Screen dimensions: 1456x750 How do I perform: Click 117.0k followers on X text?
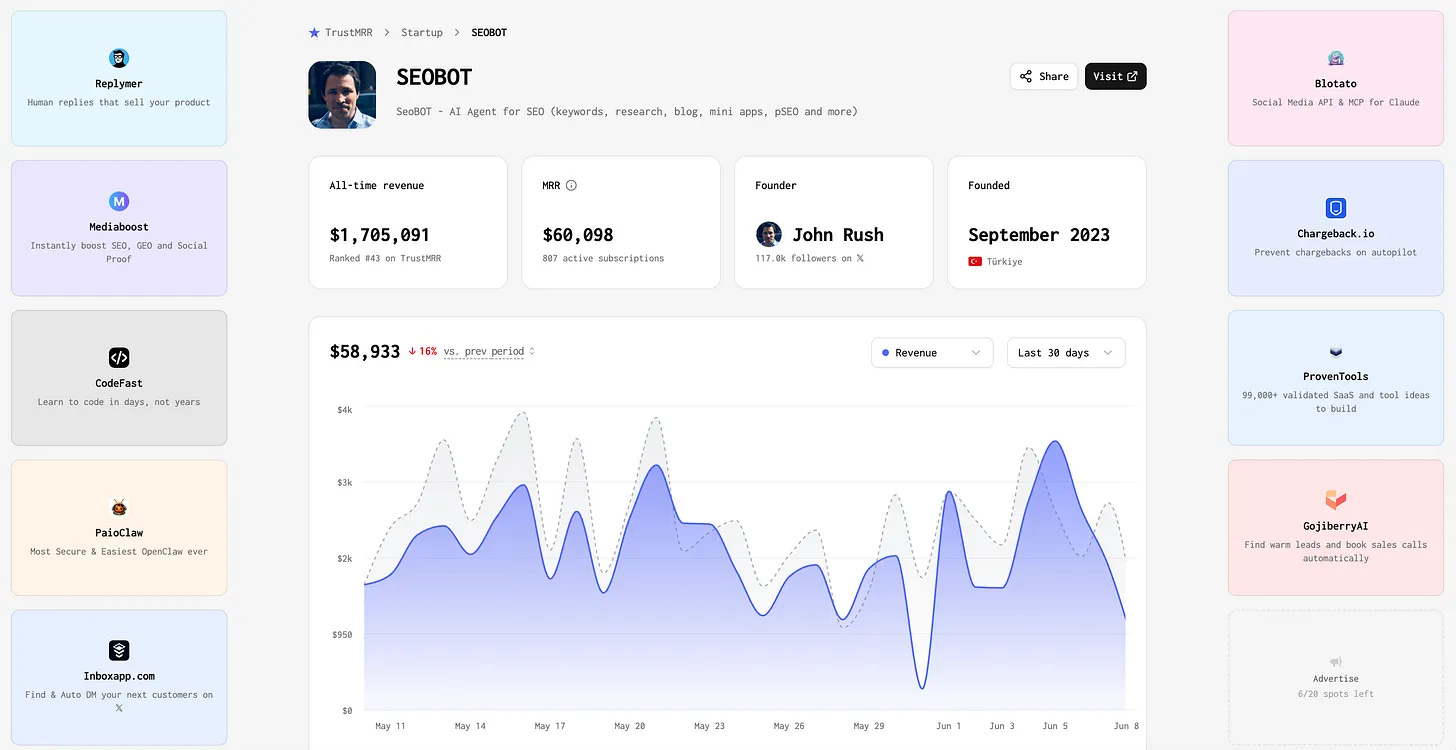(810, 258)
